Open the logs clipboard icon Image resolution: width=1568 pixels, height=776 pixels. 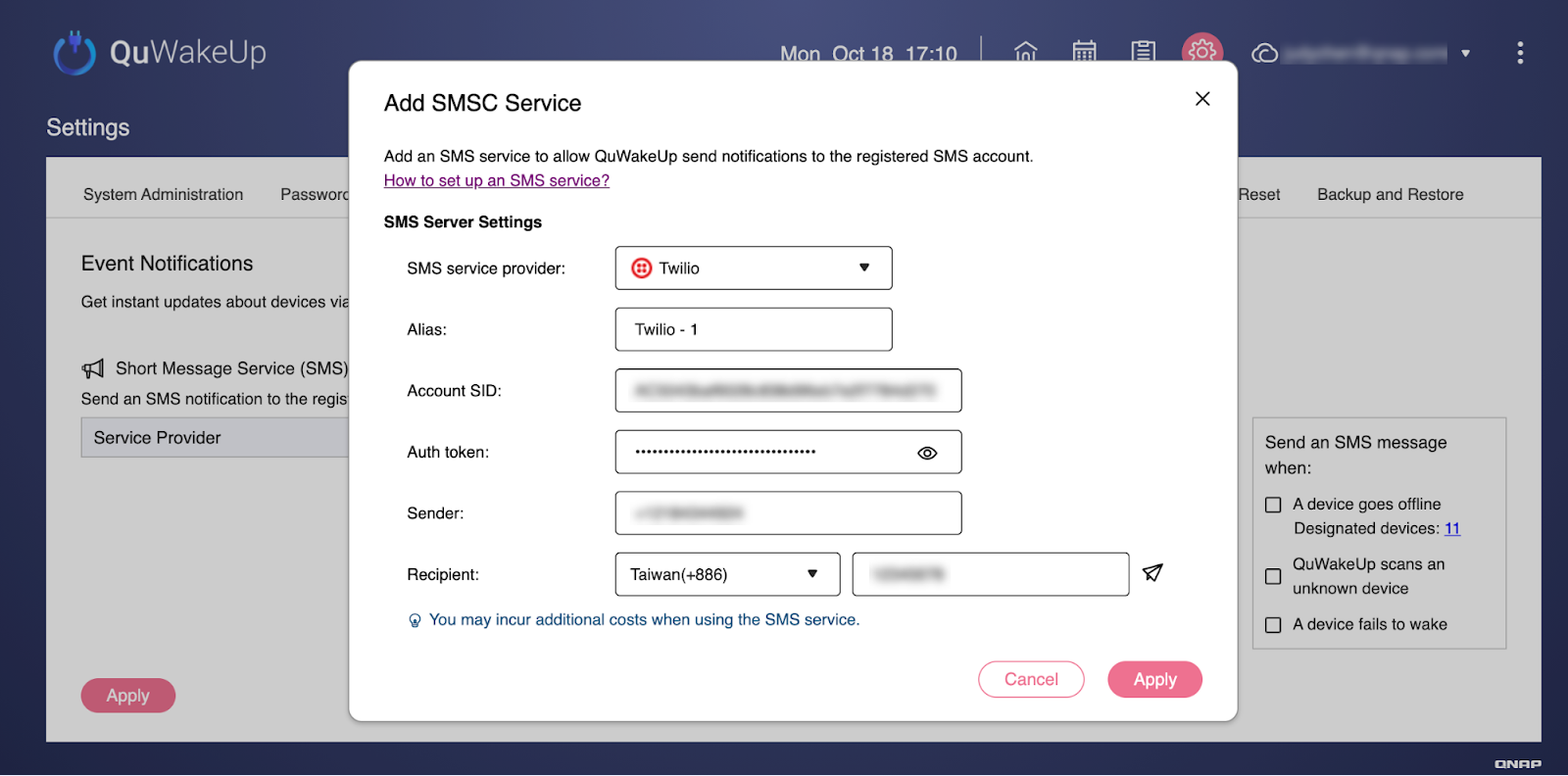pos(1143,52)
